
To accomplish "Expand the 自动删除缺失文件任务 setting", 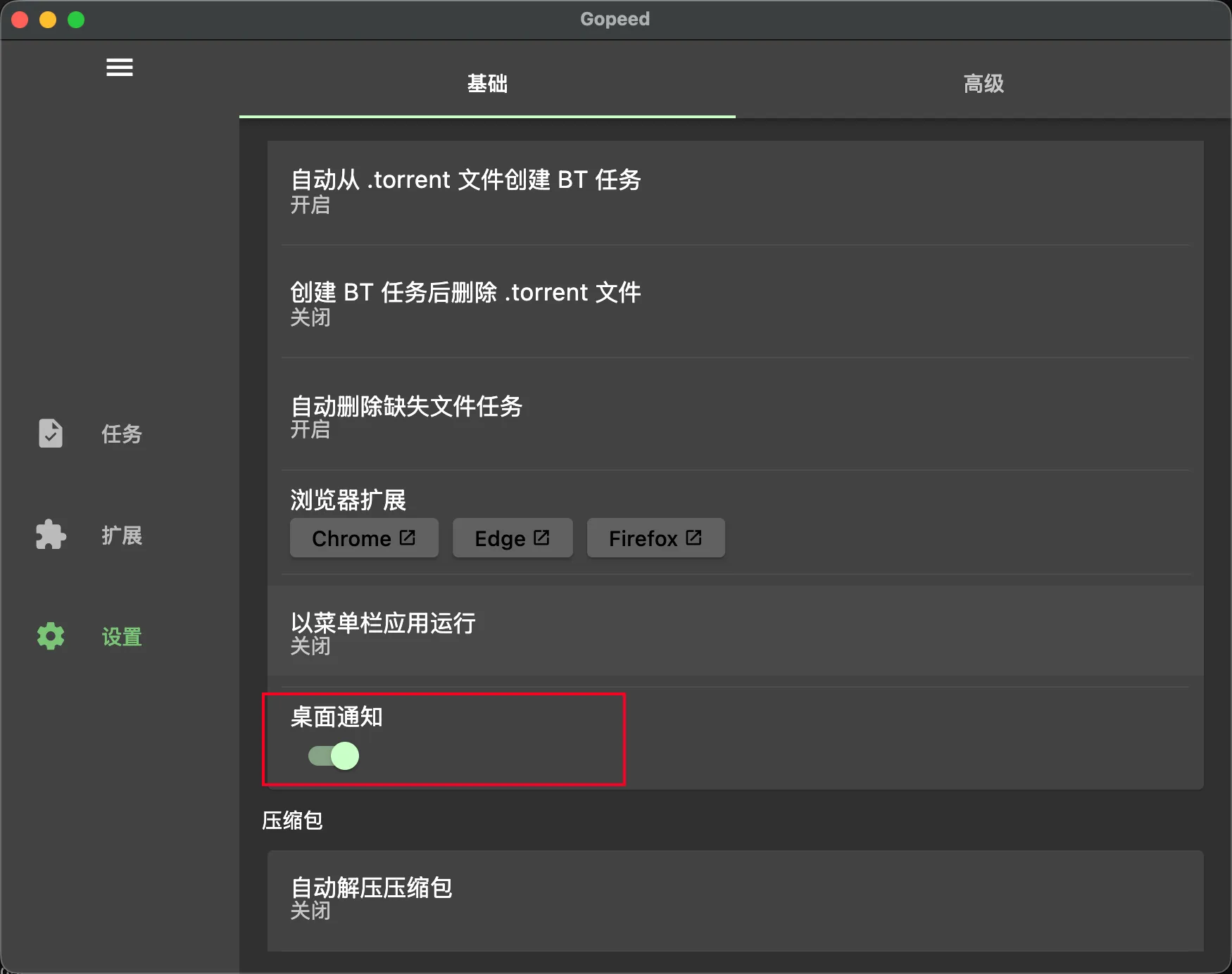I will pyautogui.click(x=735, y=415).
